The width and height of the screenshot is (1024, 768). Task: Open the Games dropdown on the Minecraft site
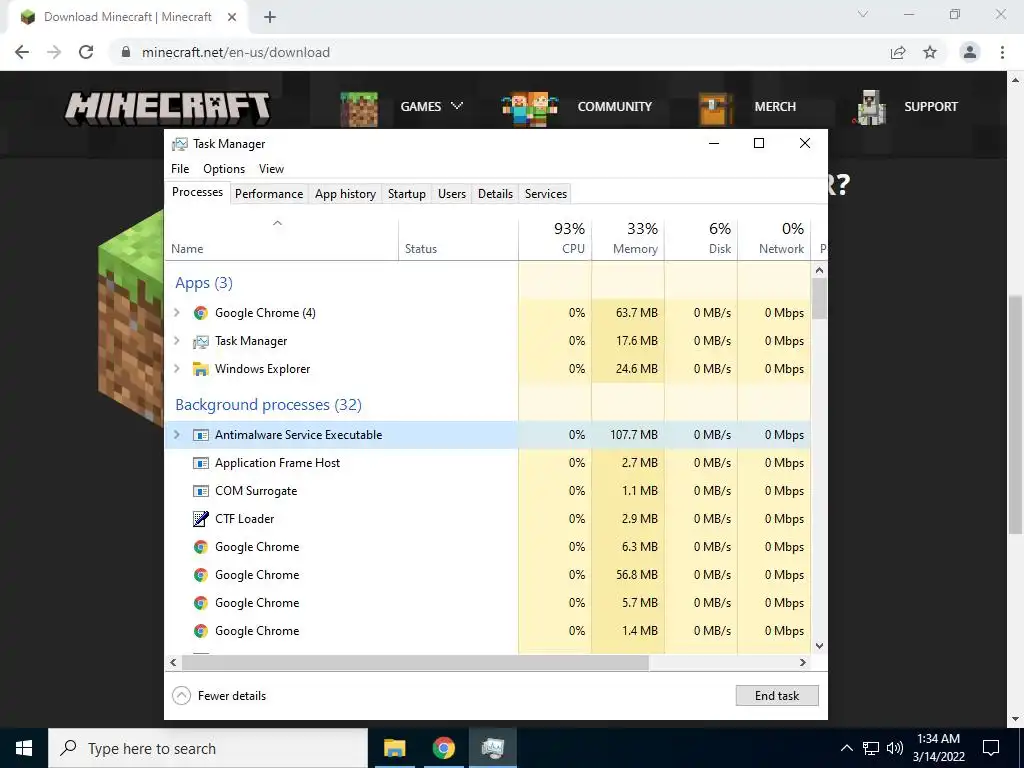click(x=432, y=106)
